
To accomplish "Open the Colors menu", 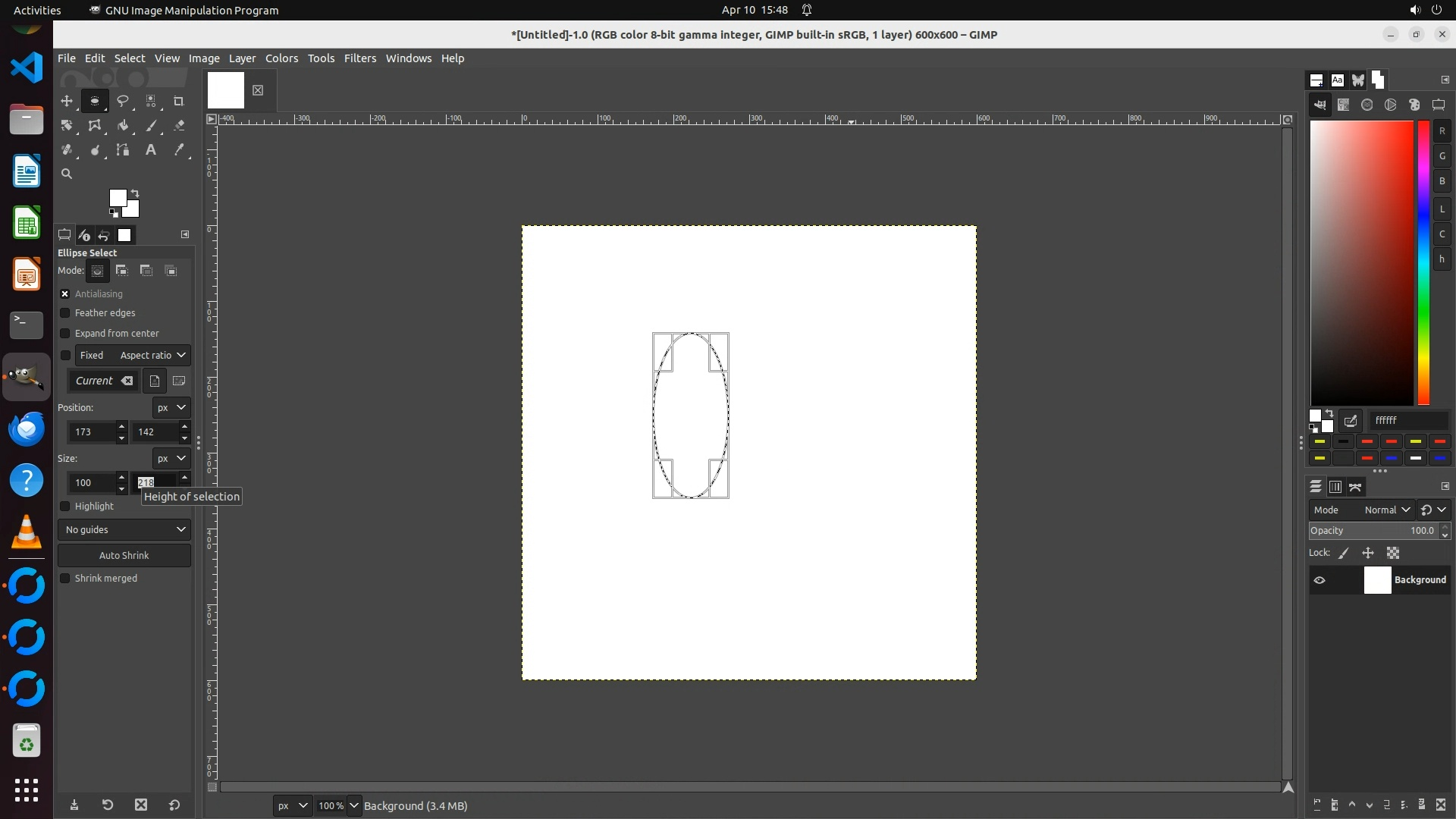I will click(x=281, y=58).
